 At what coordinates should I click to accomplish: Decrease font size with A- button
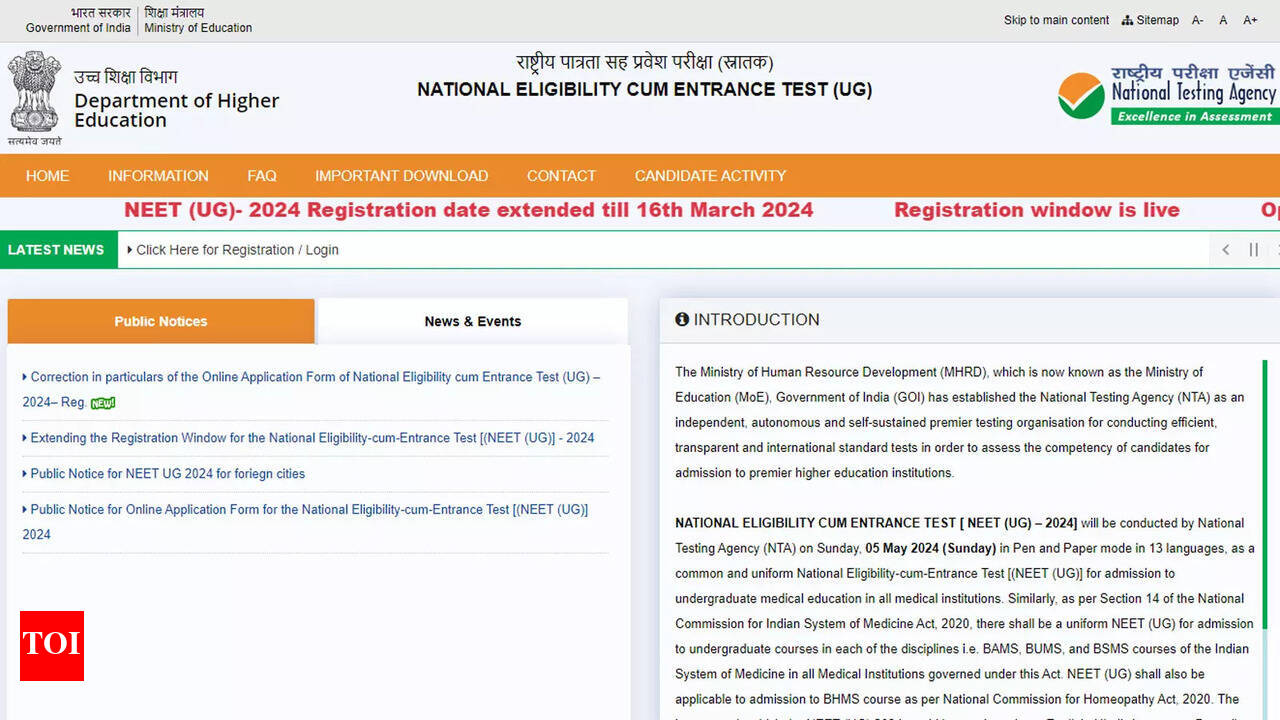click(x=1197, y=20)
